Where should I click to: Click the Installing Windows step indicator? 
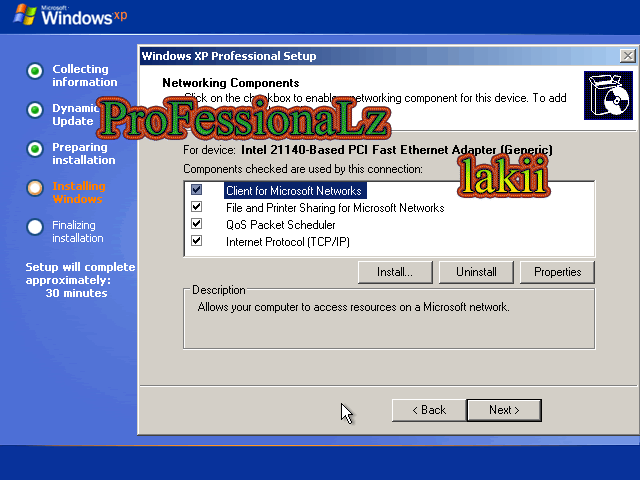35,188
